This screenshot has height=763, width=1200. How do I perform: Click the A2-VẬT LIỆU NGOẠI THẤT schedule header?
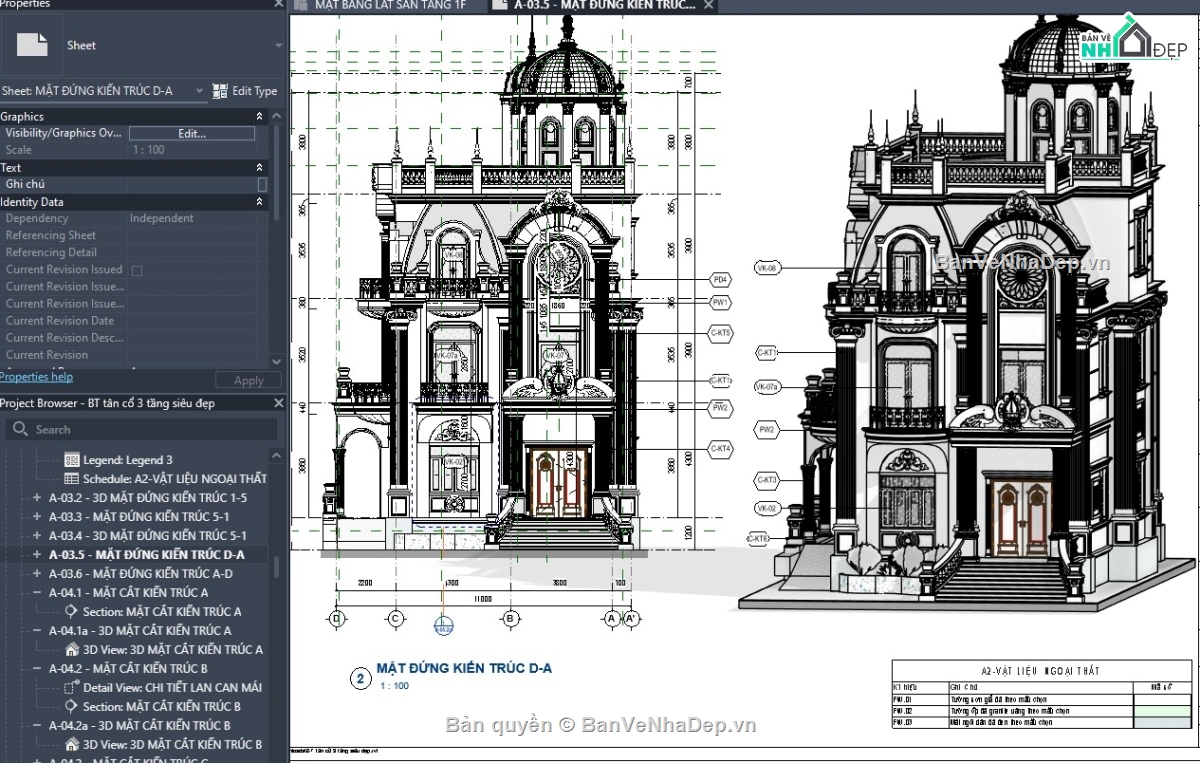tap(1041, 671)
